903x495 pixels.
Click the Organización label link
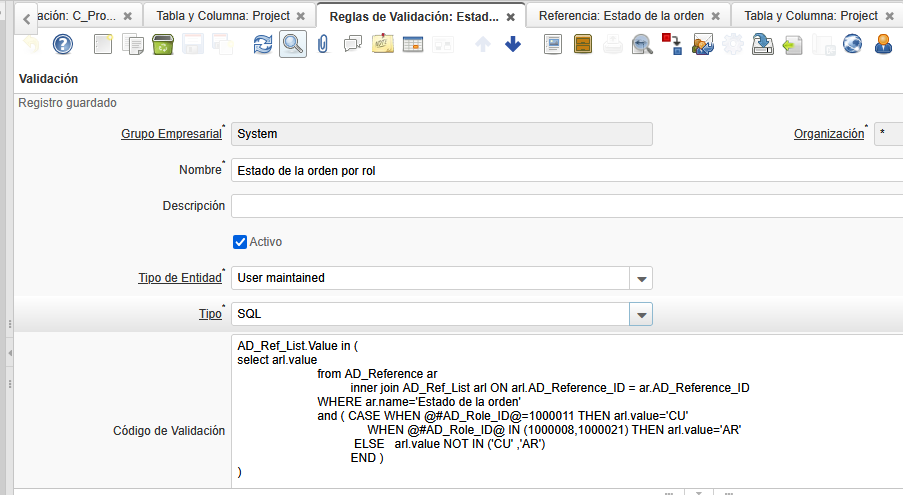coord(828,134)
